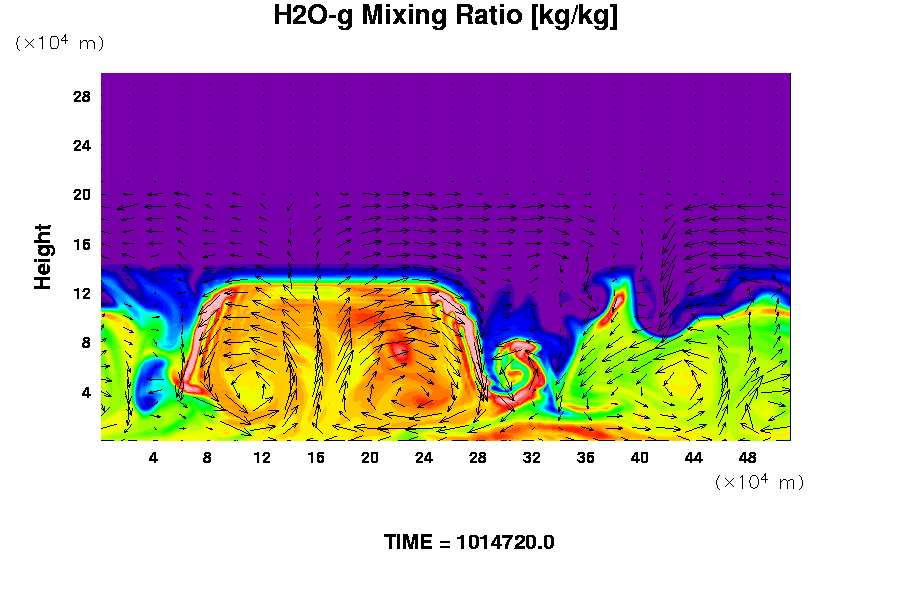The width and height of the screenshot is (900, 600).
Task: Click the y-axis tick label 28
Action: tap(82, 97)
